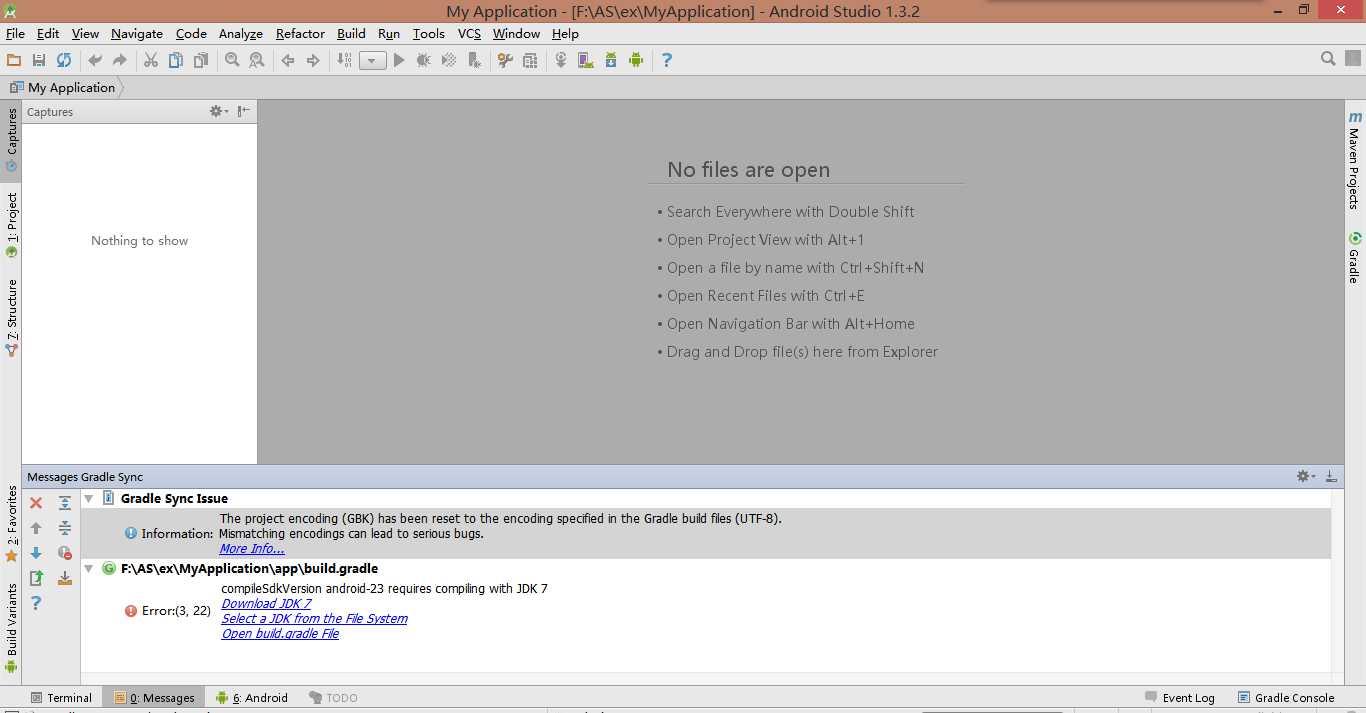Click the Paste icon in toolbar

tap(201, 60)
